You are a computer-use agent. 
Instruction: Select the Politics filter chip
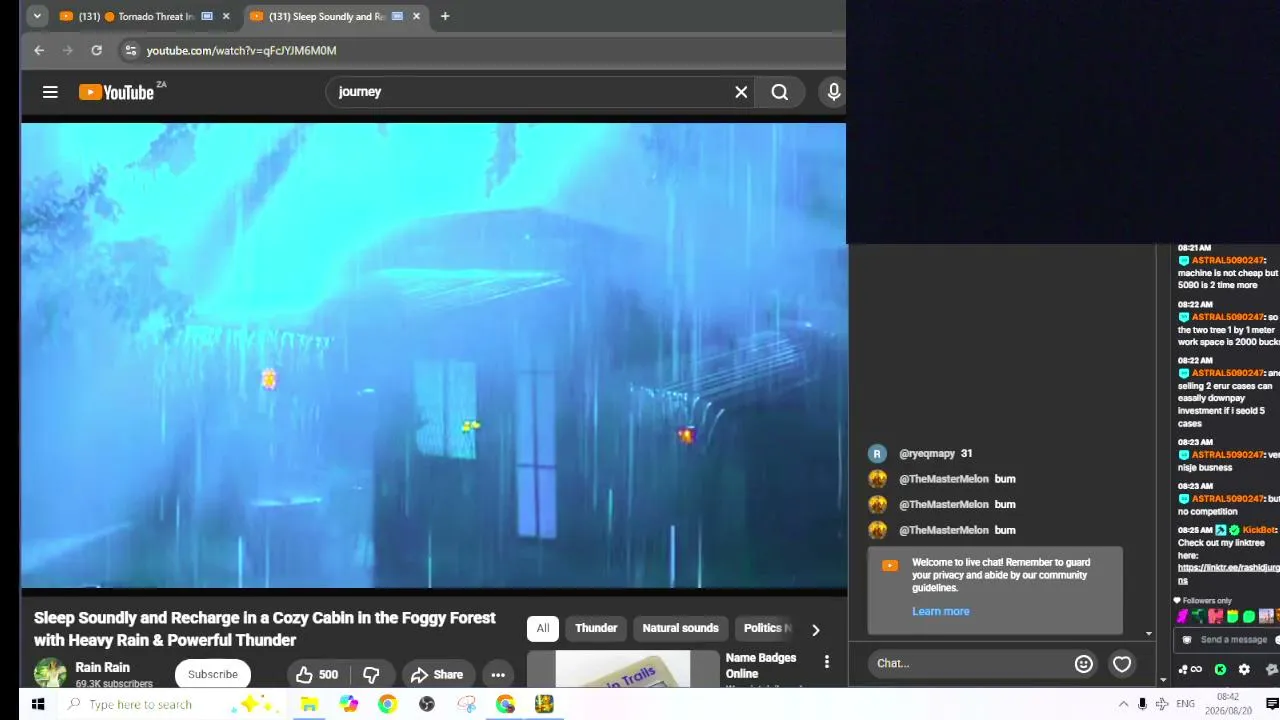[x=765, y=628]
